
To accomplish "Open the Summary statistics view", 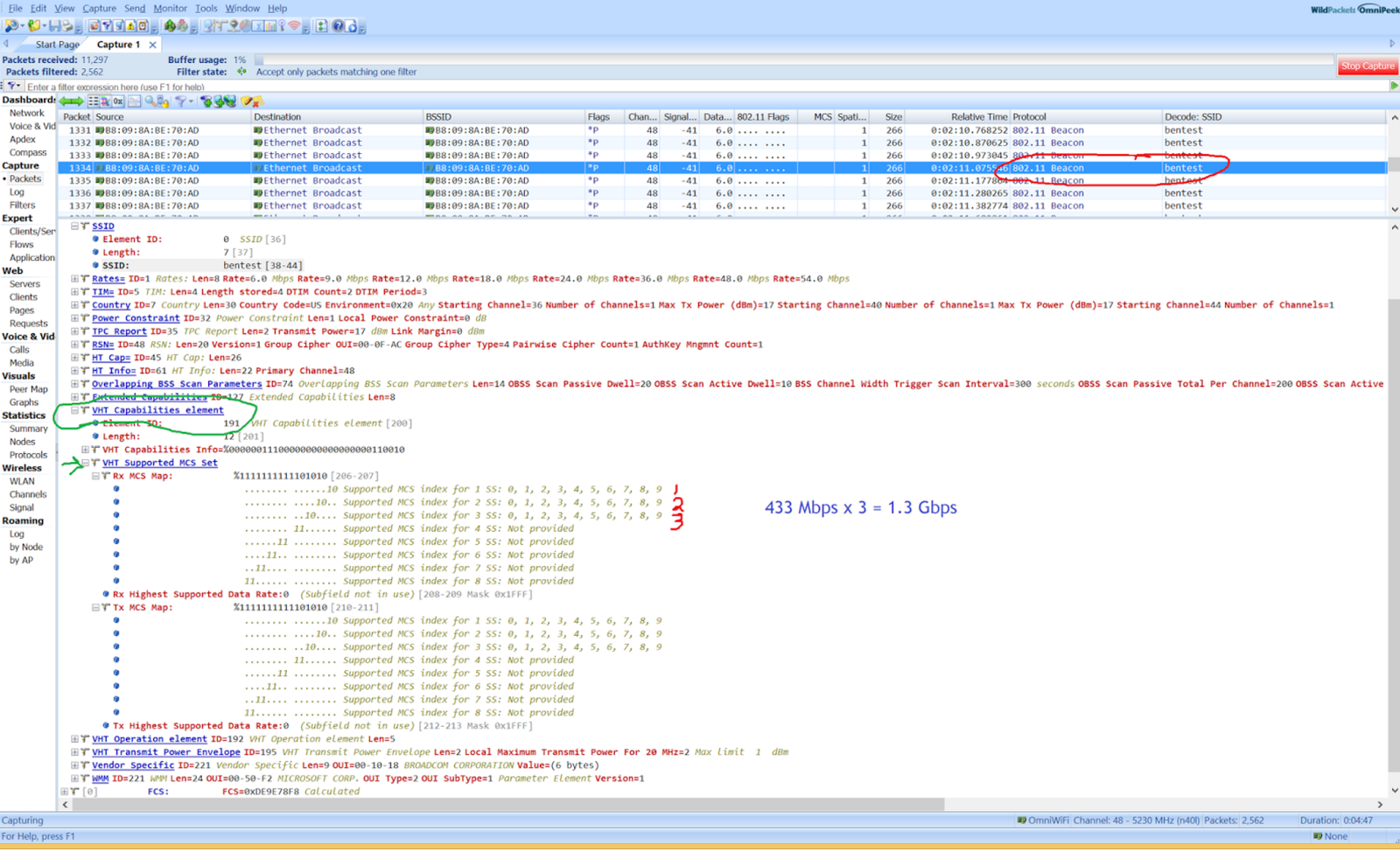I will (x=29, y=429).
